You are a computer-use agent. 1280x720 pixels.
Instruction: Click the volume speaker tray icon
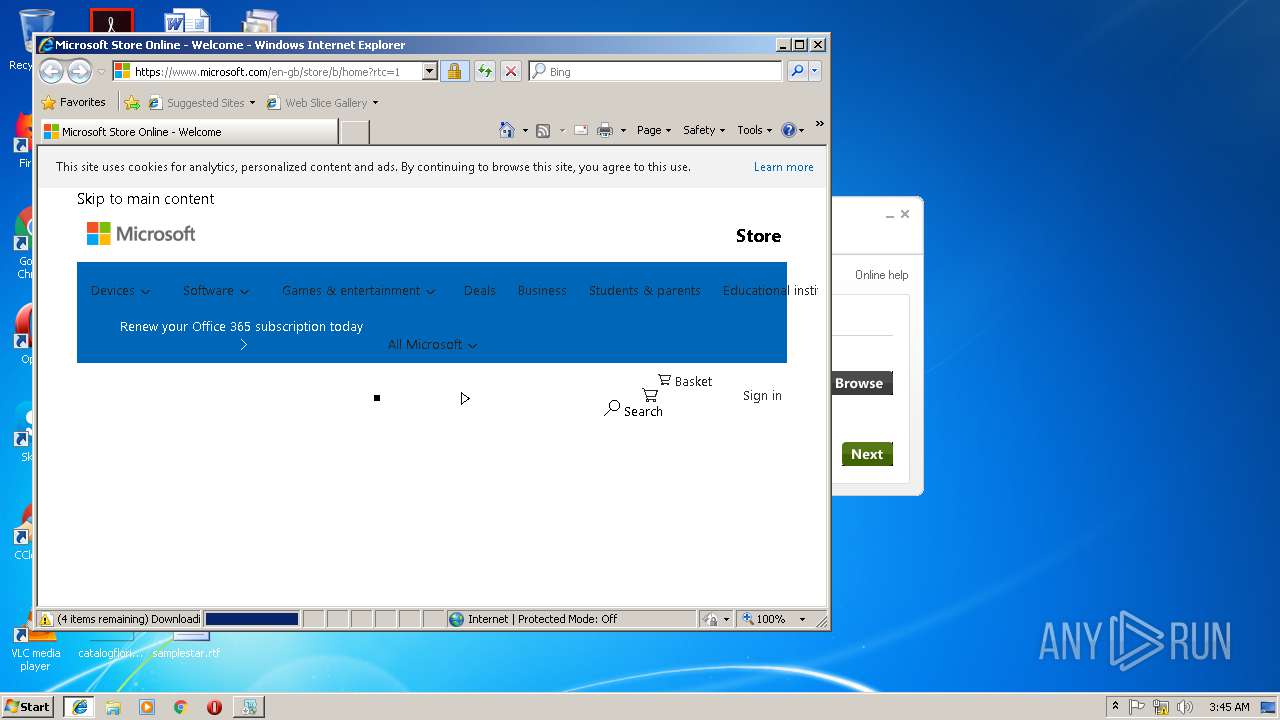click(x=1185, y=707)
